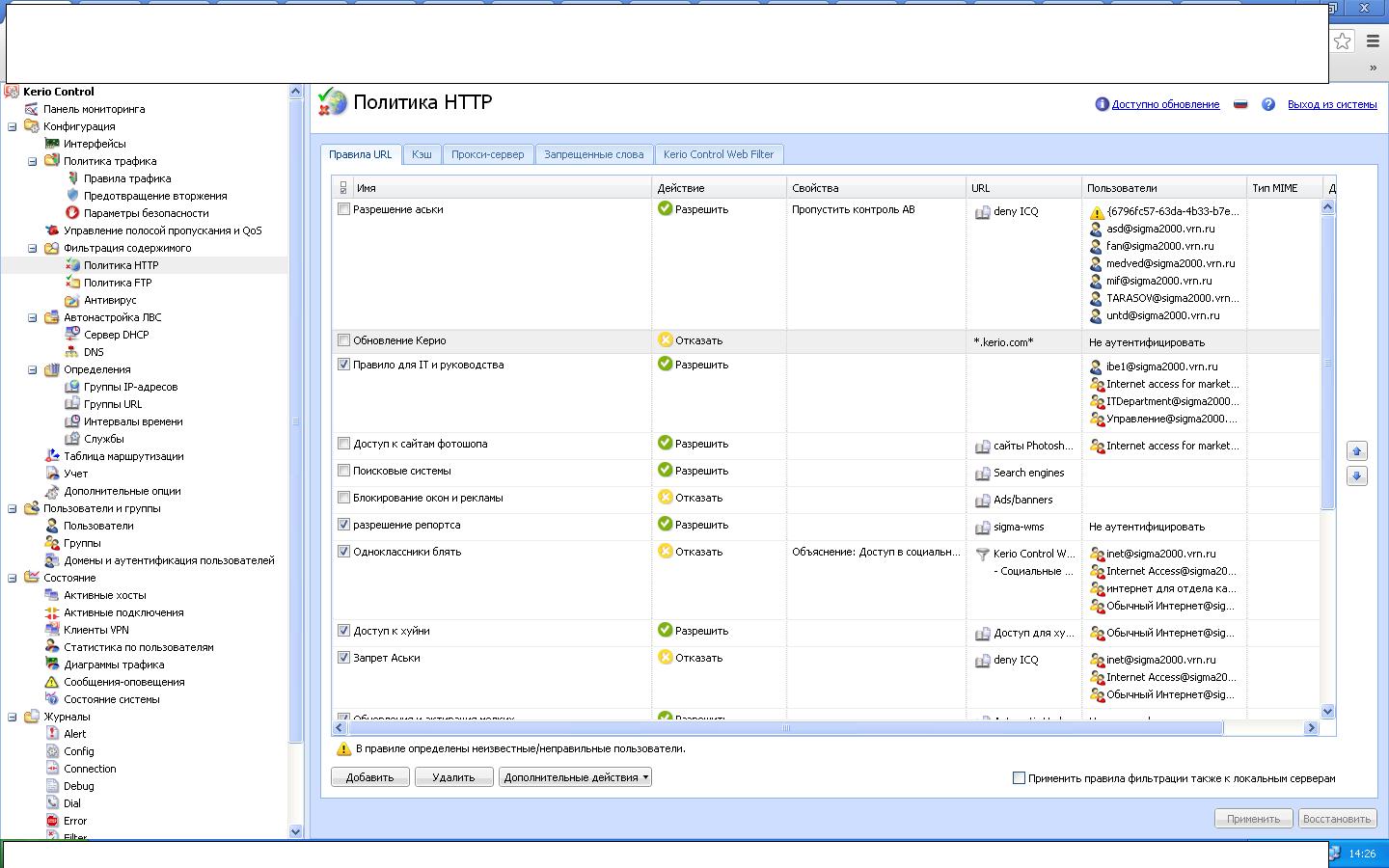Uncheck the 'Запрет Аськи' rule checkbox
Image resolution: width=1389 pixels, height=868 pixels.
[343, 658]
